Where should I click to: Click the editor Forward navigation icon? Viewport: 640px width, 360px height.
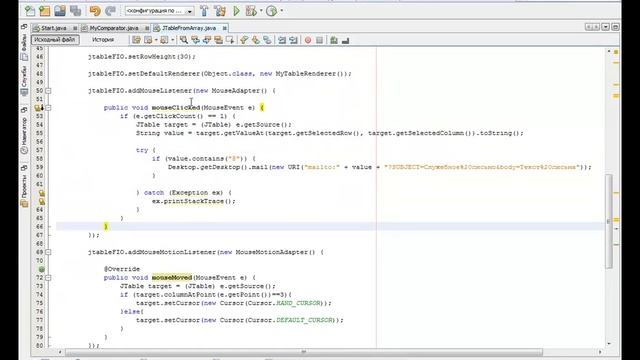coord(164,40)
